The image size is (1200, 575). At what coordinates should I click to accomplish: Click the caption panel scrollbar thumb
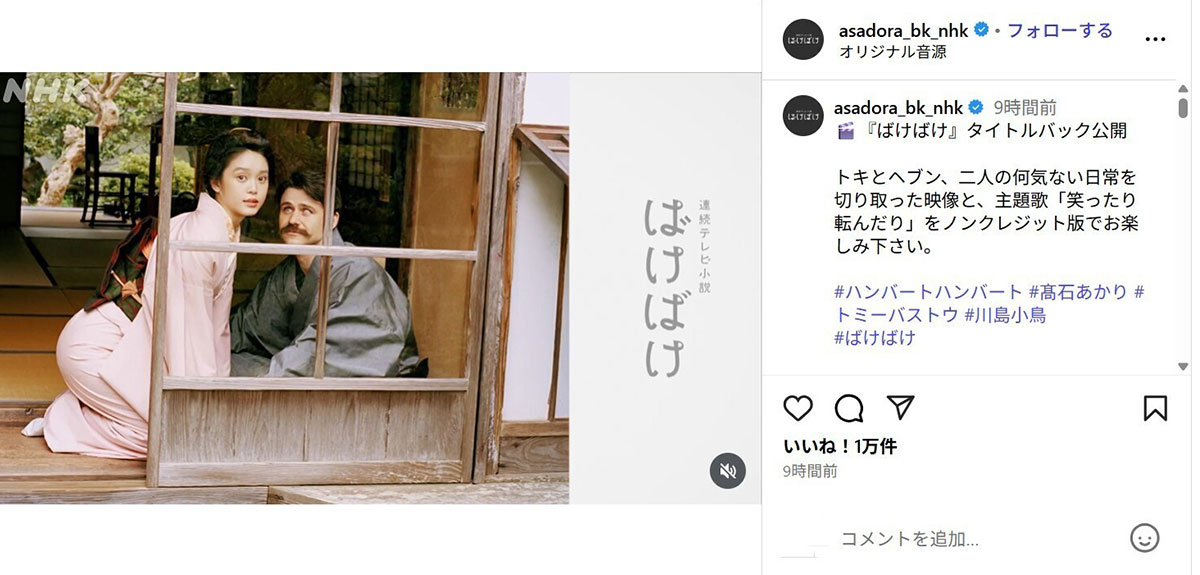(x=1183, y=108)
